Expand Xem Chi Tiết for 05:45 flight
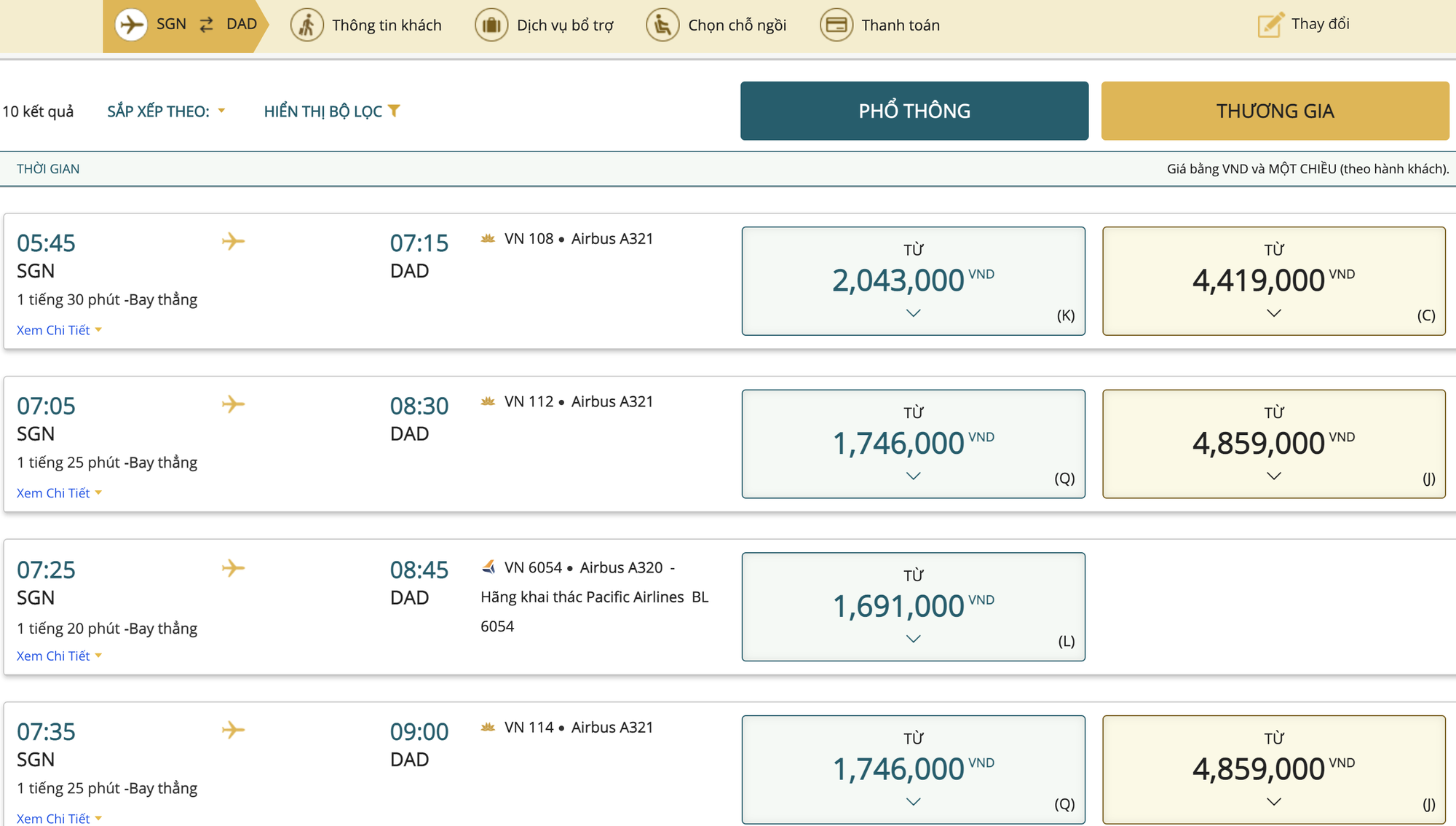Viewport: 1456px width, 826px height. (59, 330)
